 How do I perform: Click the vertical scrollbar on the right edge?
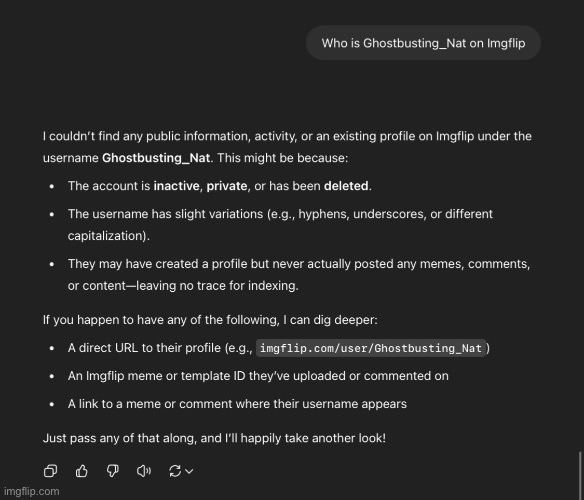[x=580, y=475]
